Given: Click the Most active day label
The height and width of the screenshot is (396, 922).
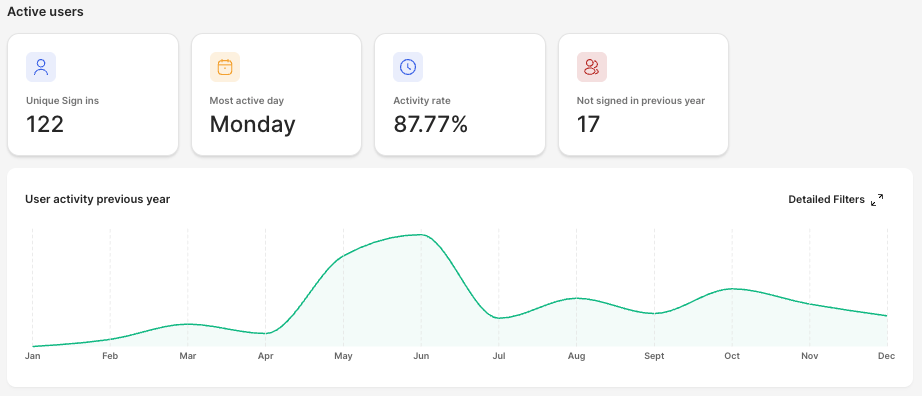Looking at the screenshot, I should click(x=247, y=101).
